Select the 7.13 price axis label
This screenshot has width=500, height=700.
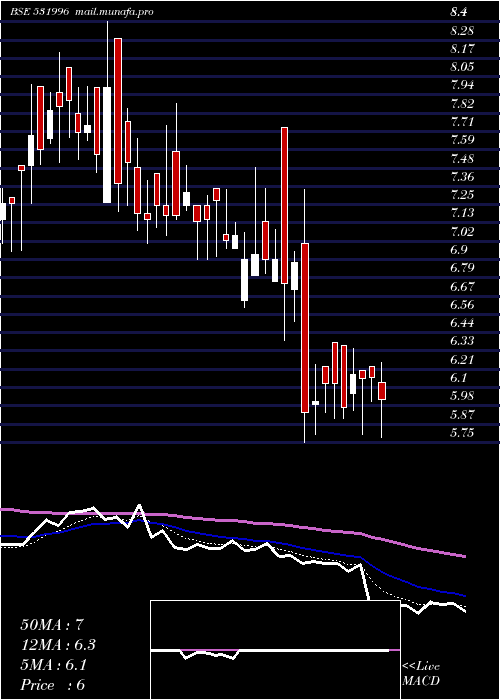tap(462, 213)
